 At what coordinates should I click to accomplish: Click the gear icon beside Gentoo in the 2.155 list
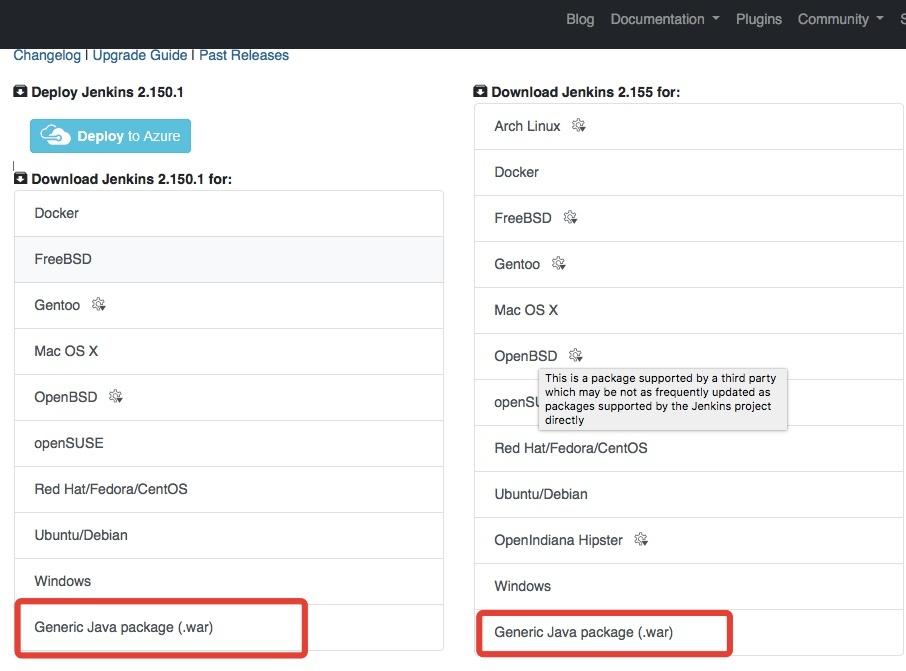point(558,264)
